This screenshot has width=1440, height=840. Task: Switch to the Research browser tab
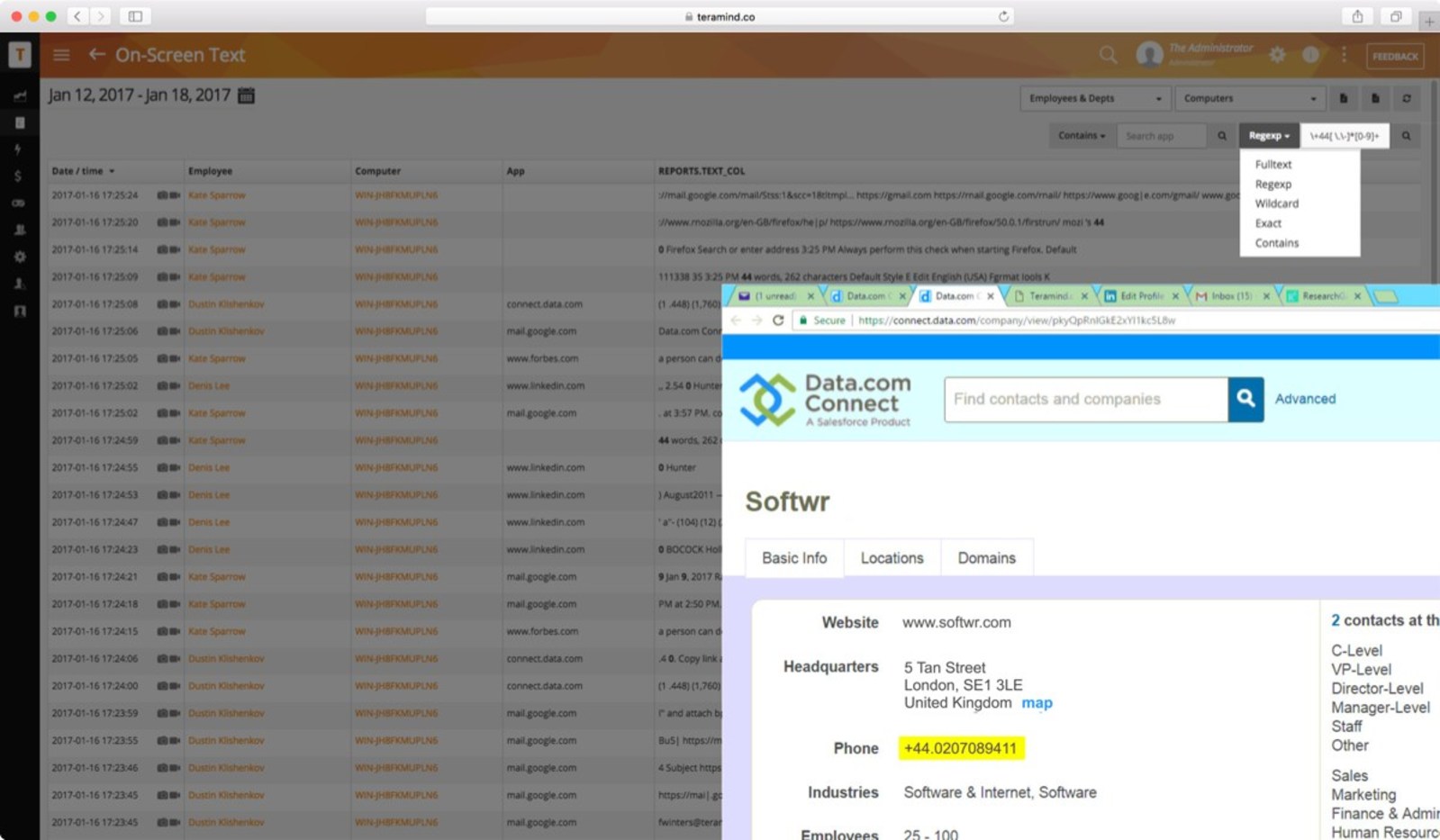pyautogui.click(x=1322, y=296)
